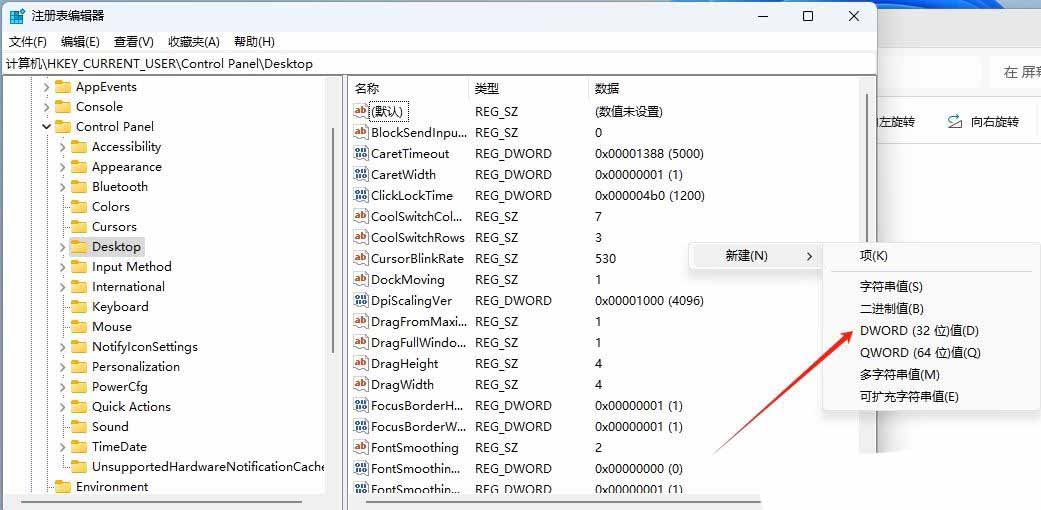Expand the Accessibility tree node
1041x510 pixels.
pos(62,147)
